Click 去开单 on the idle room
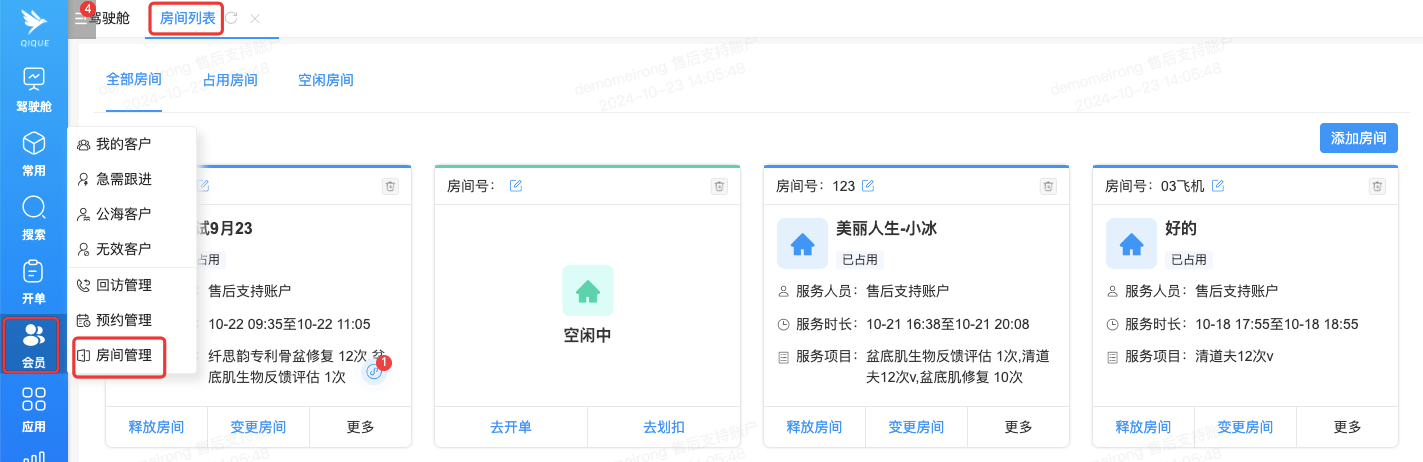This screenshot has width=1423, height=462. click(511, 427)
